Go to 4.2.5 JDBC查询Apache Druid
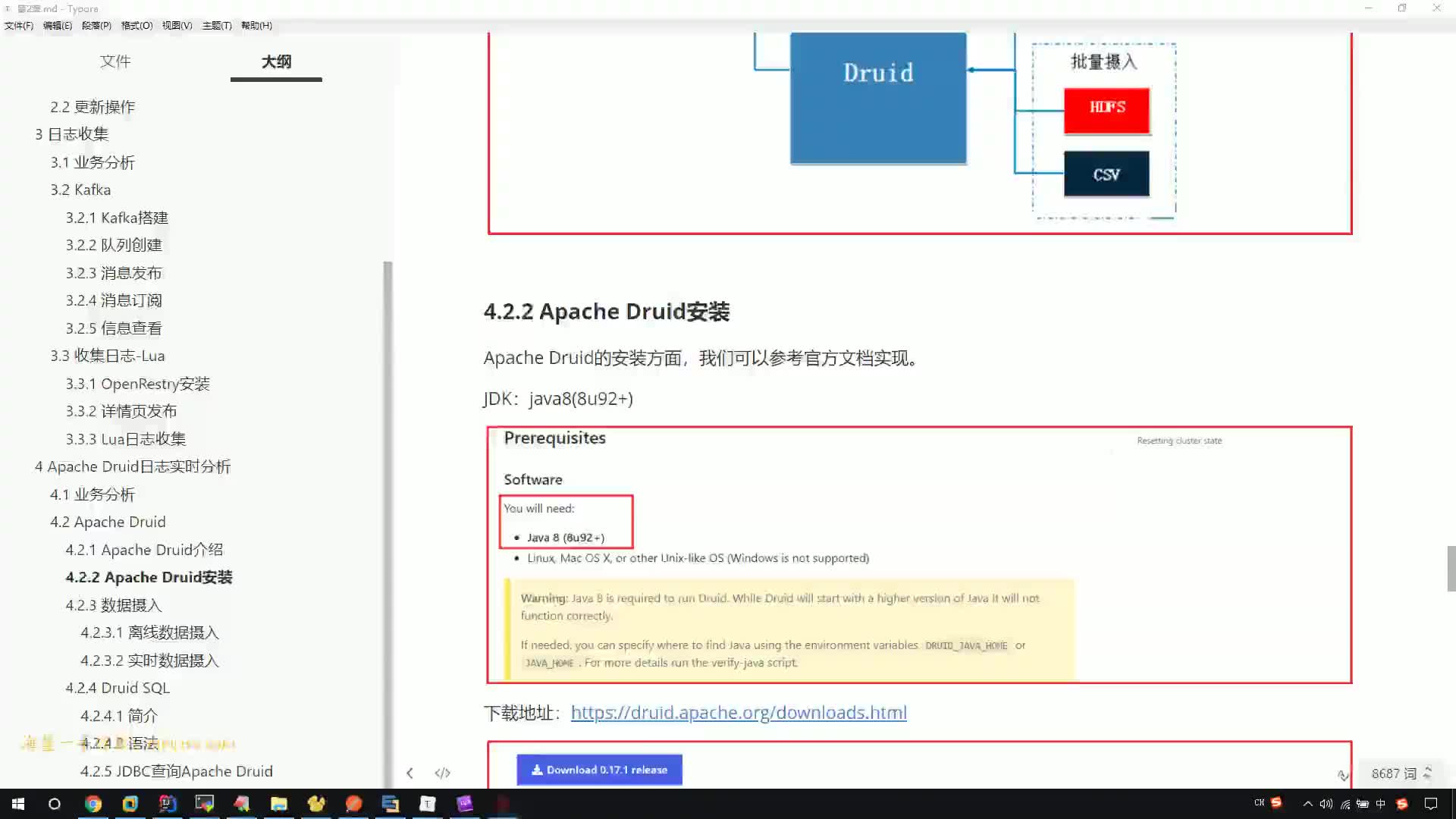The image size is (1456, 819). tap(177, 771)
